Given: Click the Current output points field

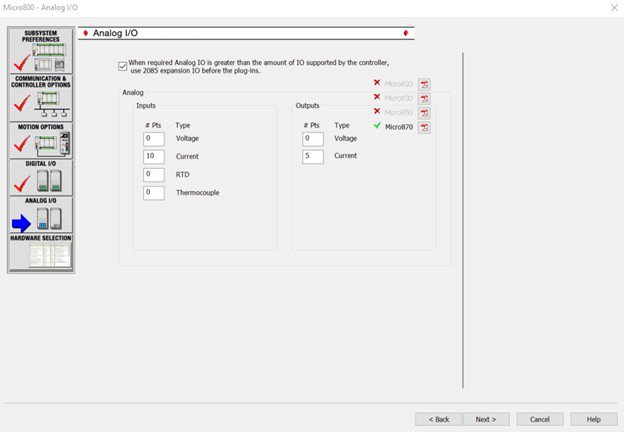Looking at the screenshot, I should pos(313,156).
